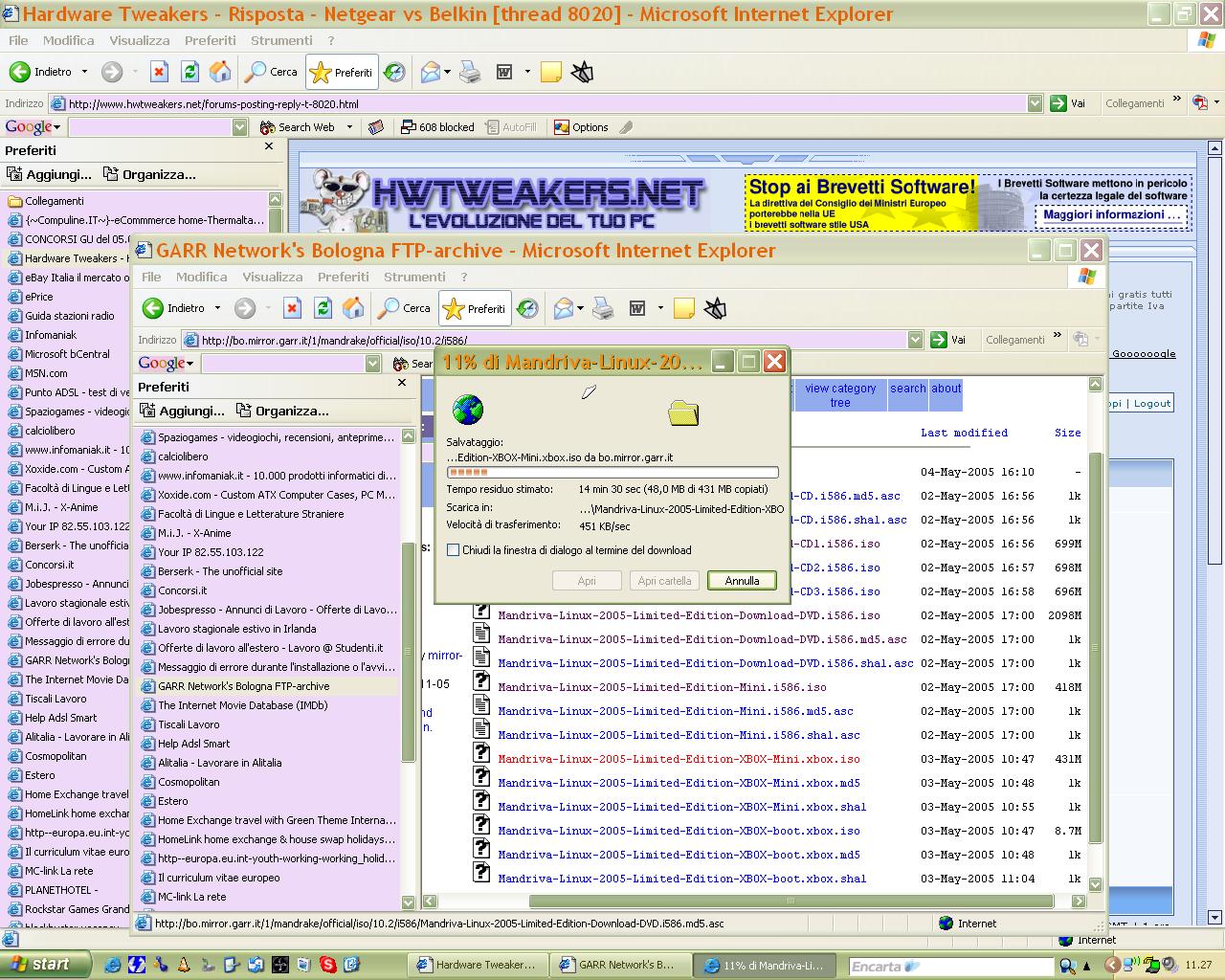Click yellow note icon in GARR window toolbar
Image resolution: width=1225 pixels, height=980 pixels.
(x=683, y=308)
